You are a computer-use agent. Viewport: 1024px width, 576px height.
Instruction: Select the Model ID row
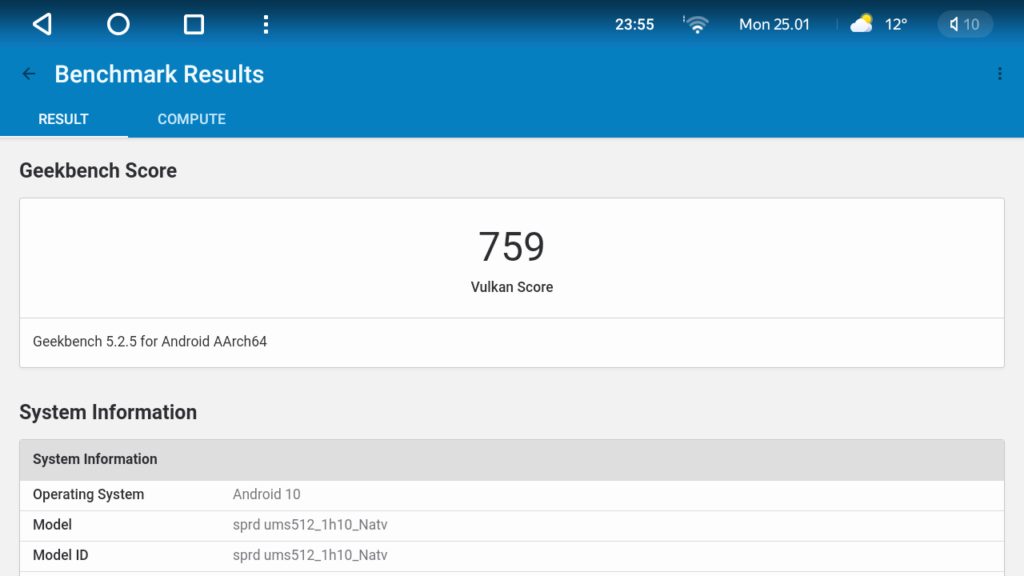[511, 555]
